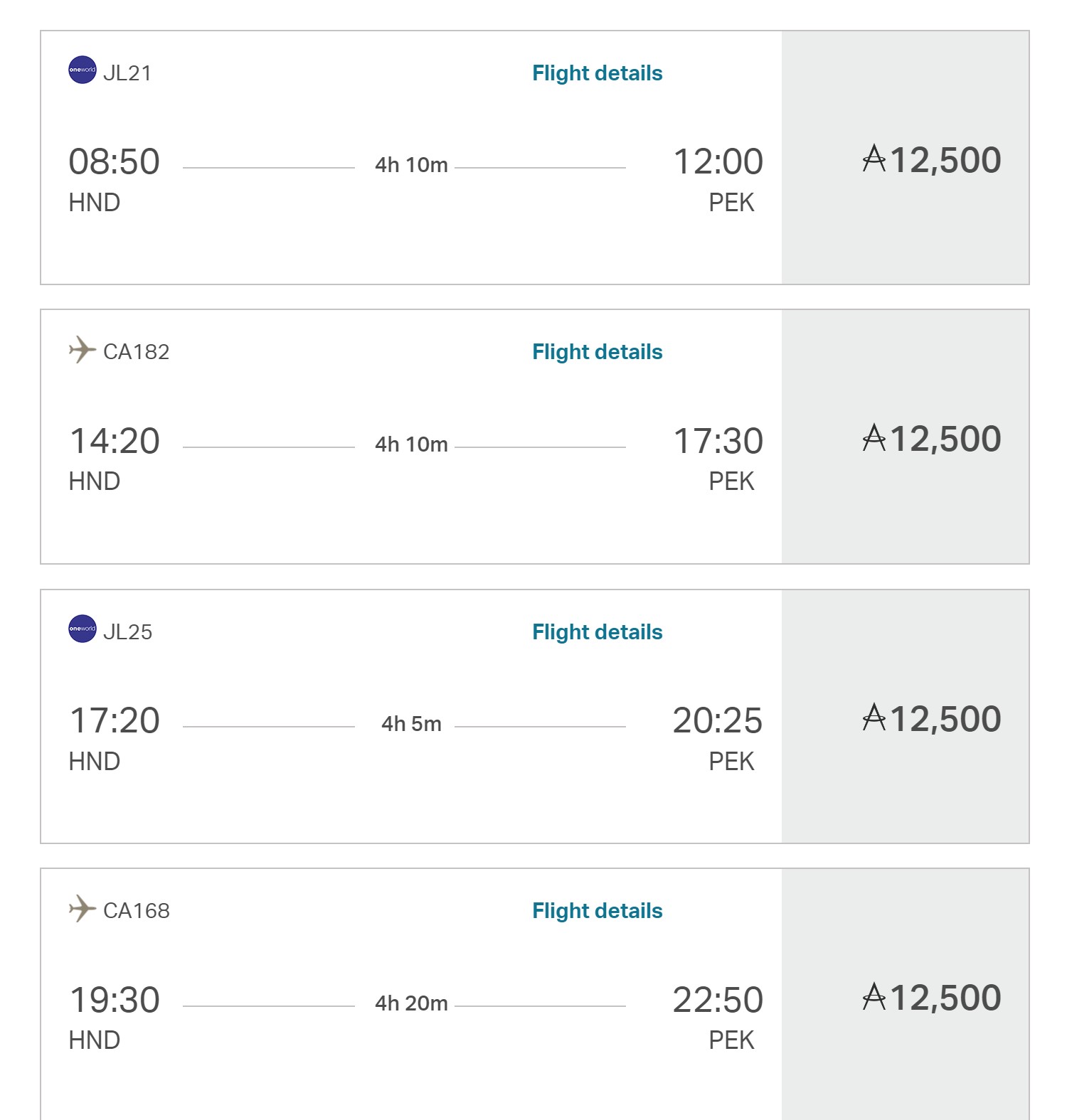Click the 19:30 departure time

(x=115, y=1001)
